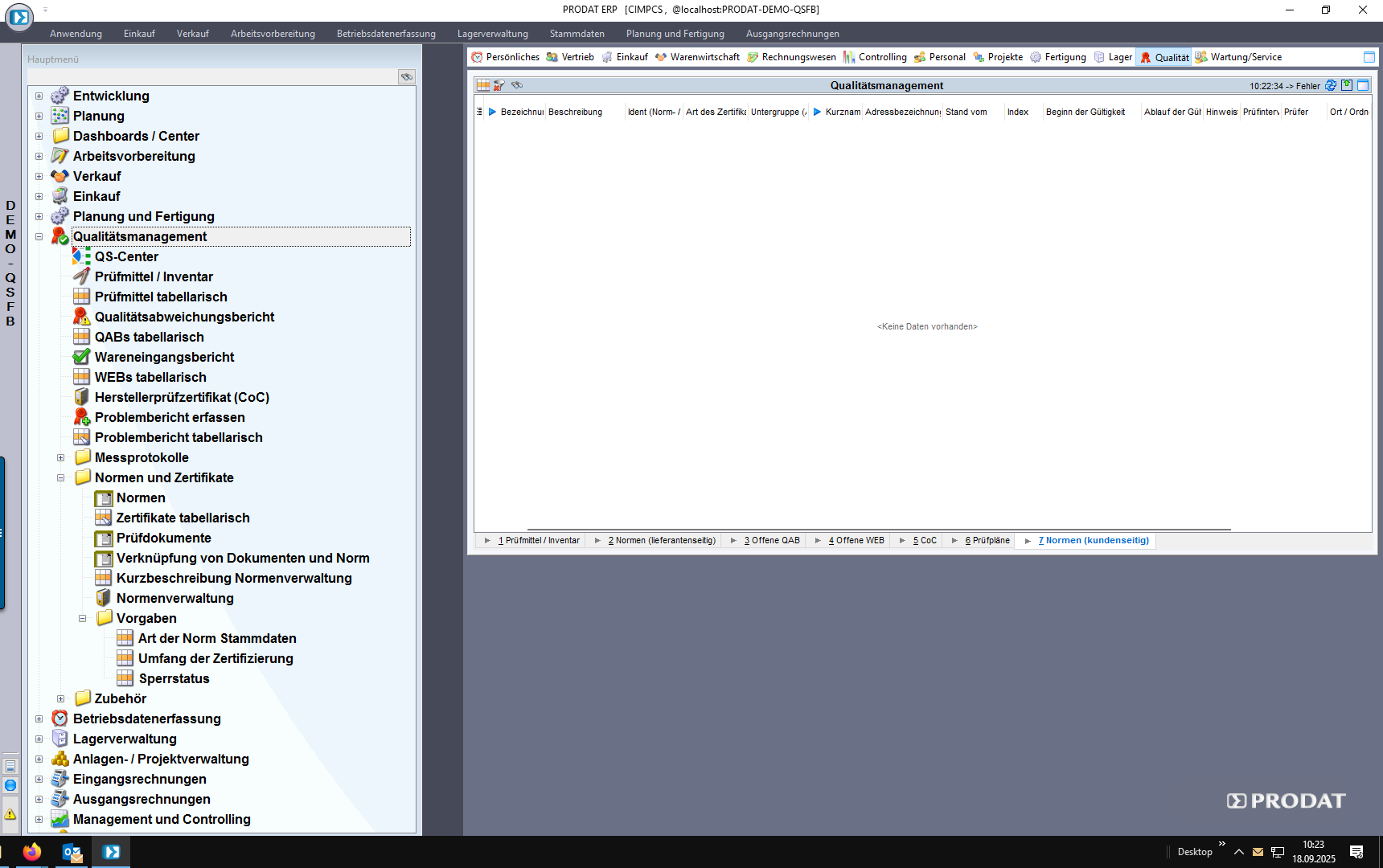Image resolution: width=1383 pixels, height=868 pixels.
Task: Toggle the eye icon above the main menu tree
Action: click(407, 77)
